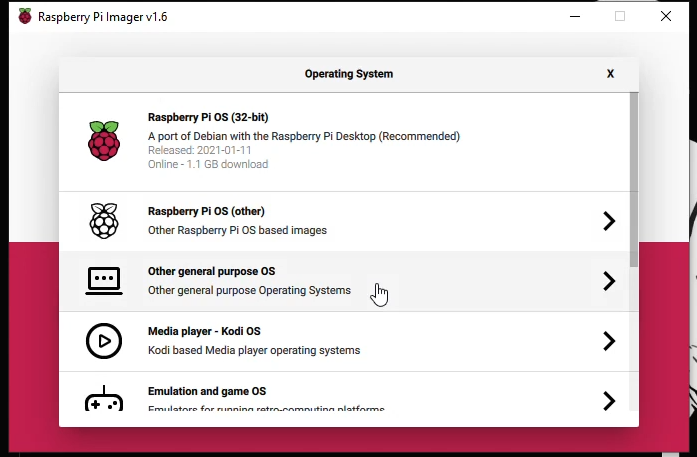Click "Released: 2021-01-11" text
The height and width of the screenshot is (457, 697).
(x=200, y=150)
